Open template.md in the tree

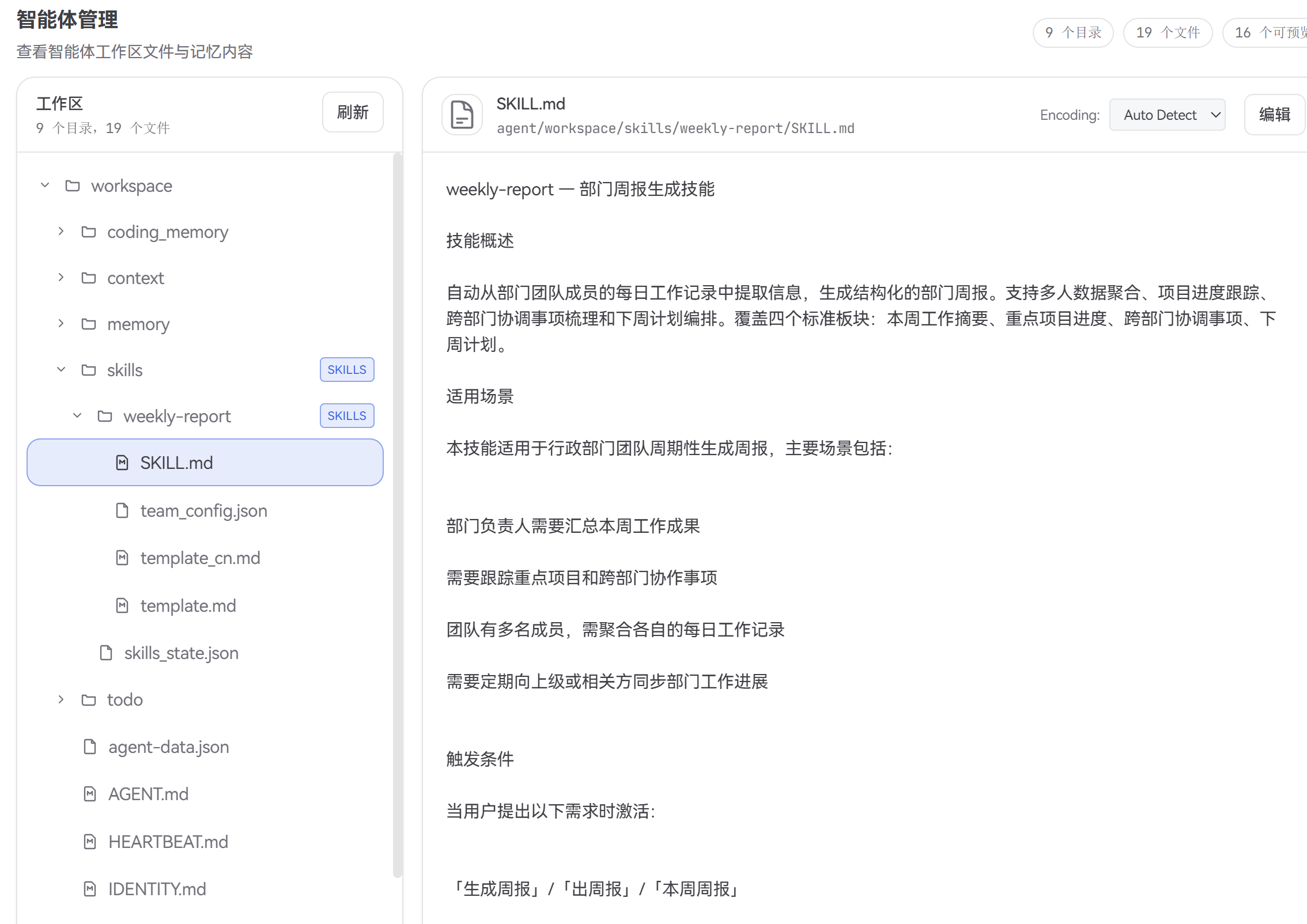pyautogui.click(x=188, y=605)
